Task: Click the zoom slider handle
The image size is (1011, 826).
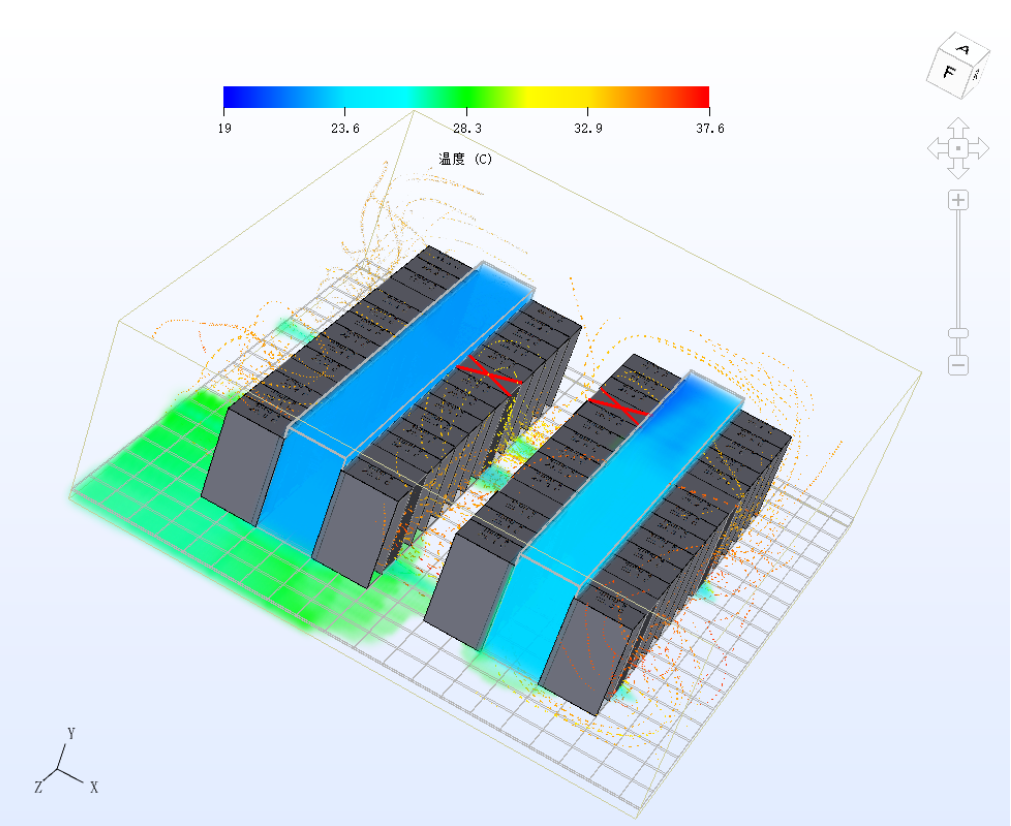Action: (x=958, y=333)
